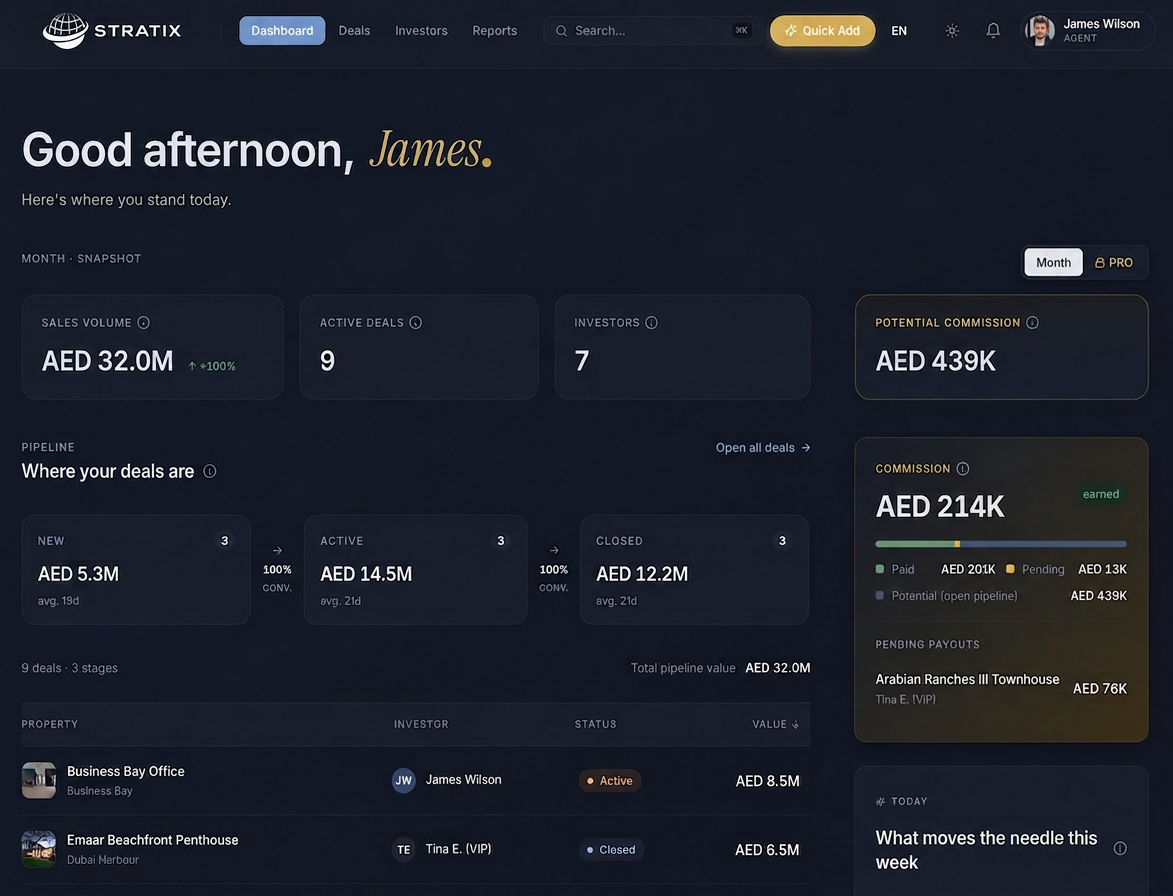Image resolution: width=1173 pixels, height=896 pixels.
Task: Sort table by Value column arrow
Action: click(x=795, y=725)
